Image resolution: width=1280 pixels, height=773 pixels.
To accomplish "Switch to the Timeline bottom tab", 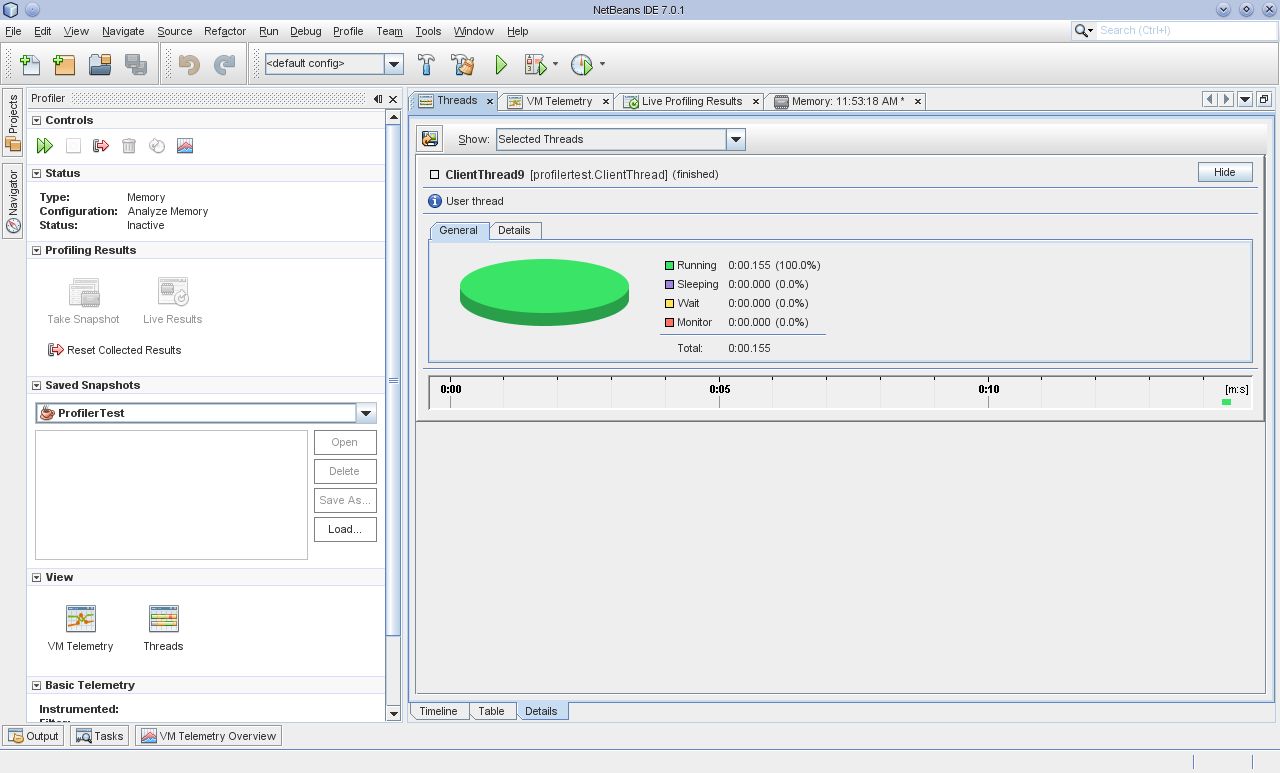I will click(438, 711).
